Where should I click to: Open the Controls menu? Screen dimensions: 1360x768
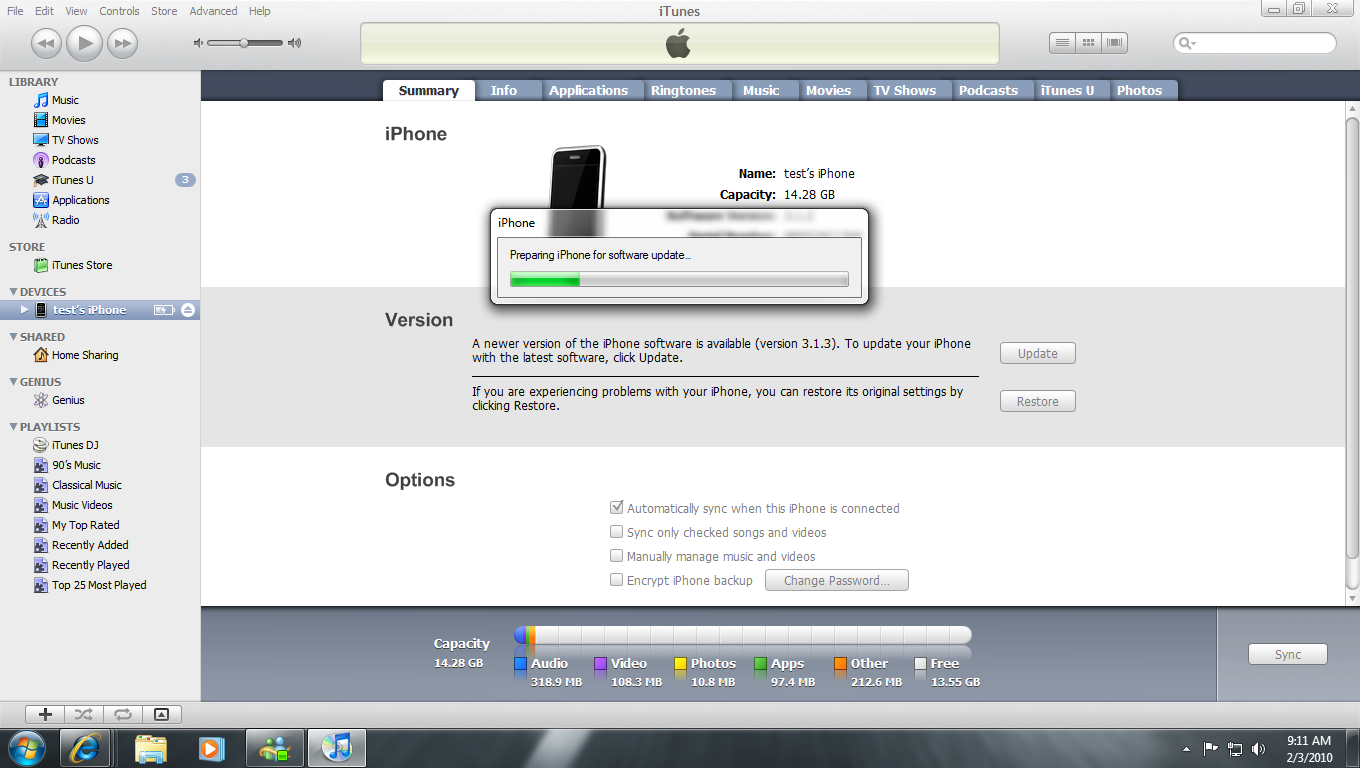(119, 11)
